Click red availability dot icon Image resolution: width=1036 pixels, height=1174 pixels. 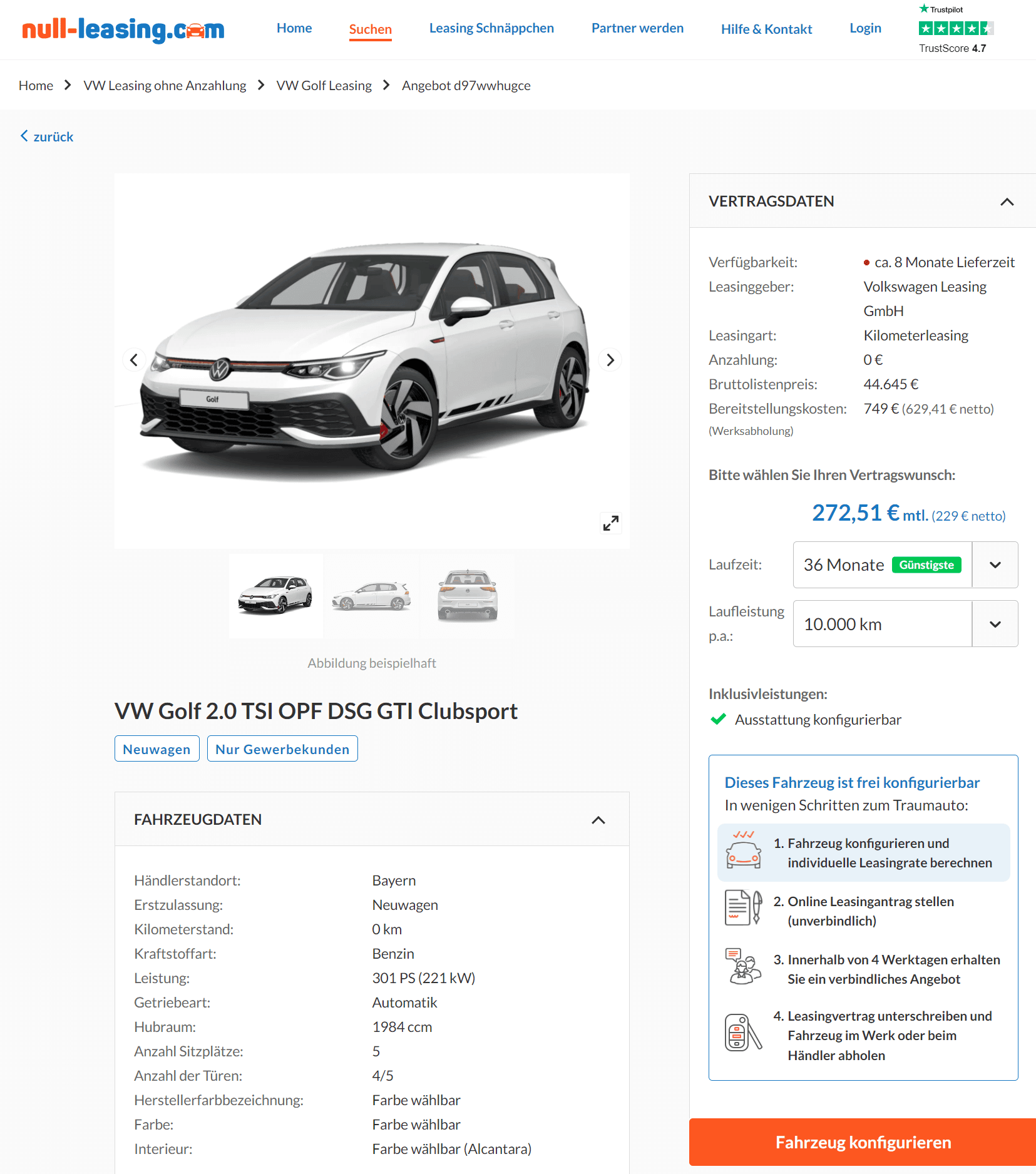866,263
